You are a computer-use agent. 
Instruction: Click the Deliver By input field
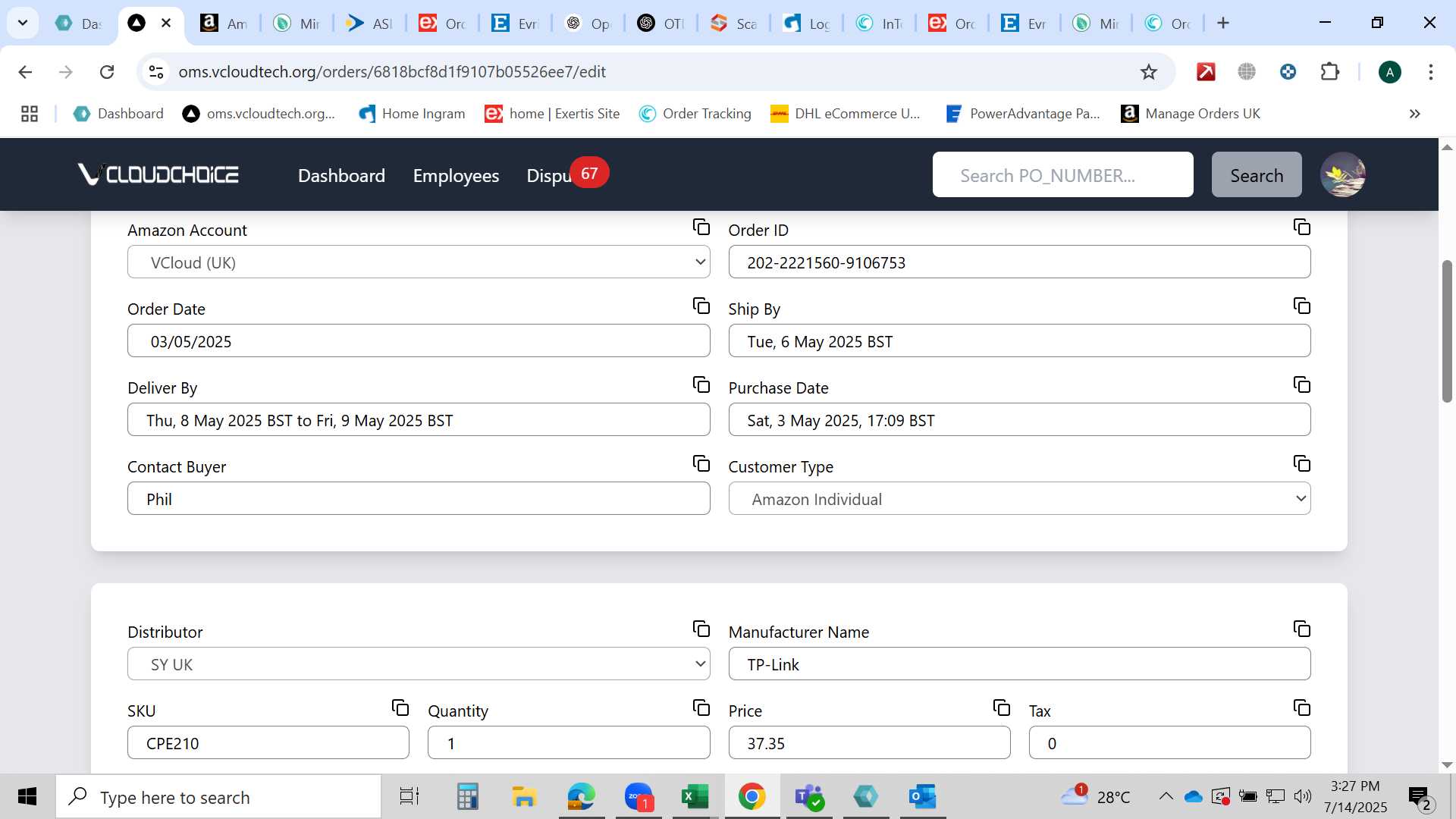(x=419, y=420)
